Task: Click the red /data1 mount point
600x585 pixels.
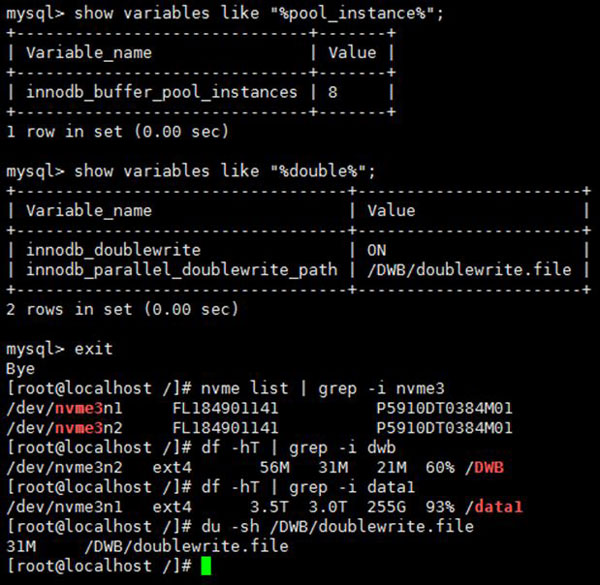Action: pos(494,507)
